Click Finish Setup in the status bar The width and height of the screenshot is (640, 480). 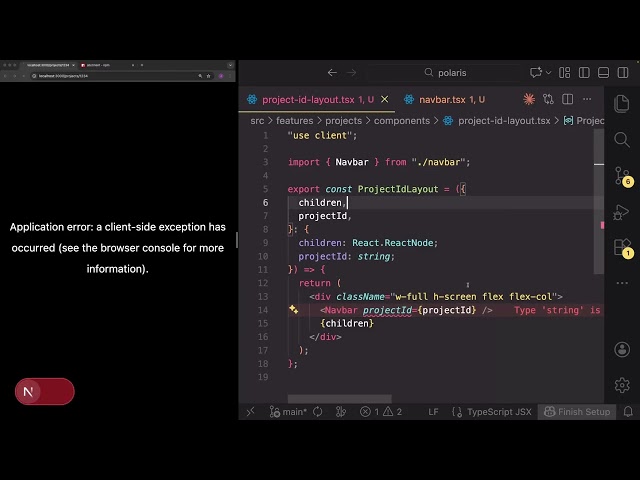577,412
